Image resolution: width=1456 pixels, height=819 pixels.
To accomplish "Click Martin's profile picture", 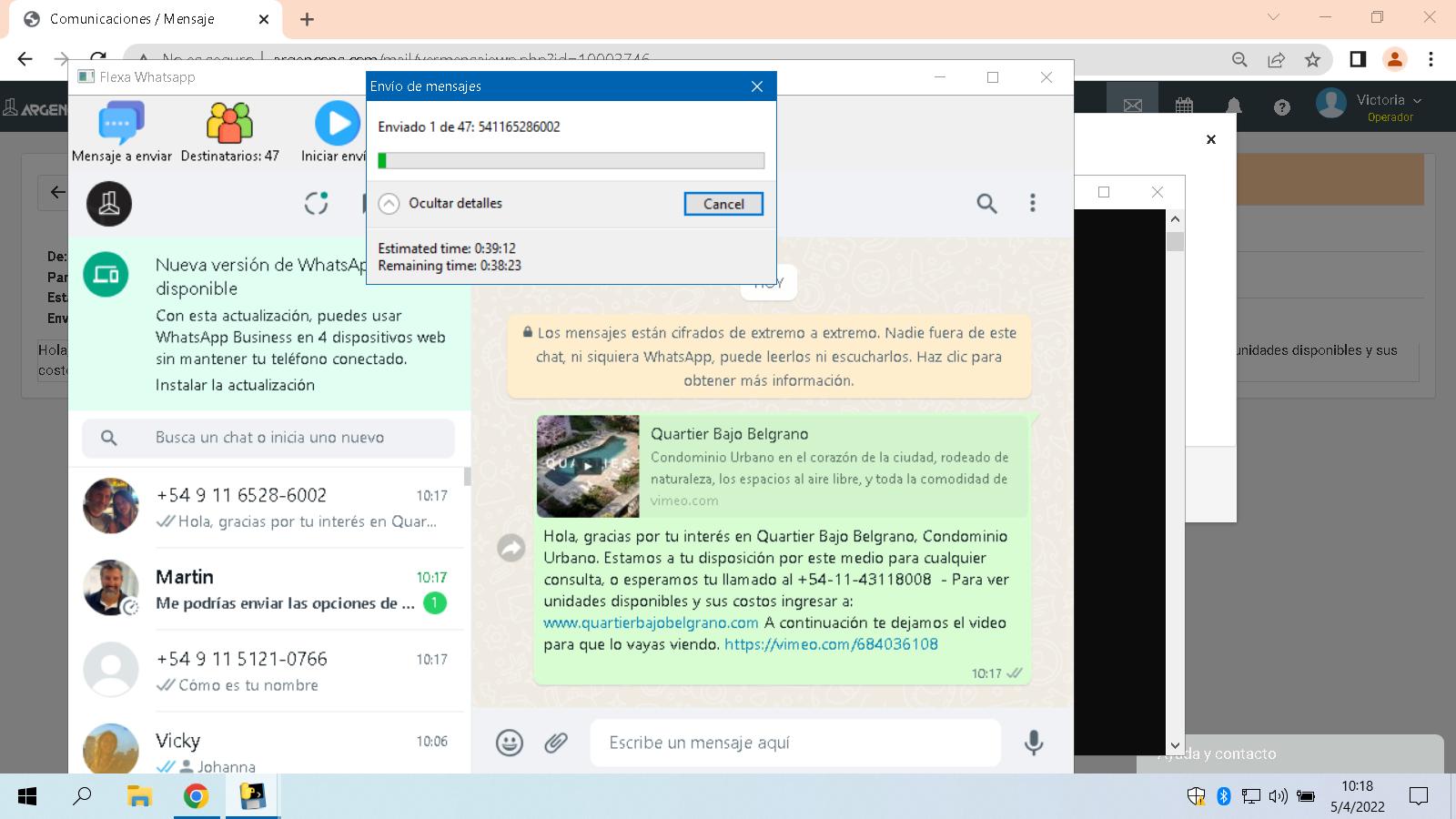I will tap(111, 588).
